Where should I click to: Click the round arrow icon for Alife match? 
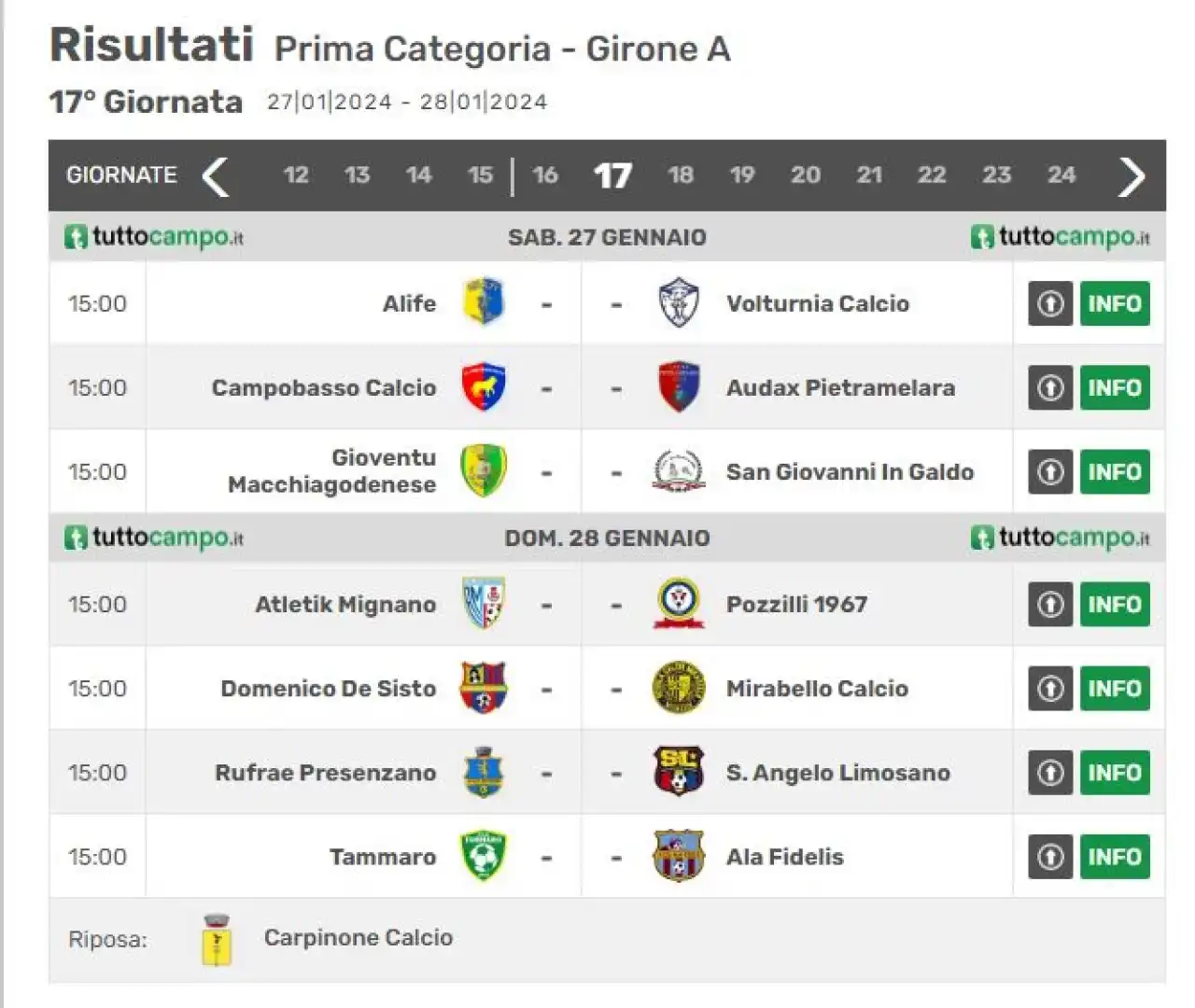[1051, 303]
